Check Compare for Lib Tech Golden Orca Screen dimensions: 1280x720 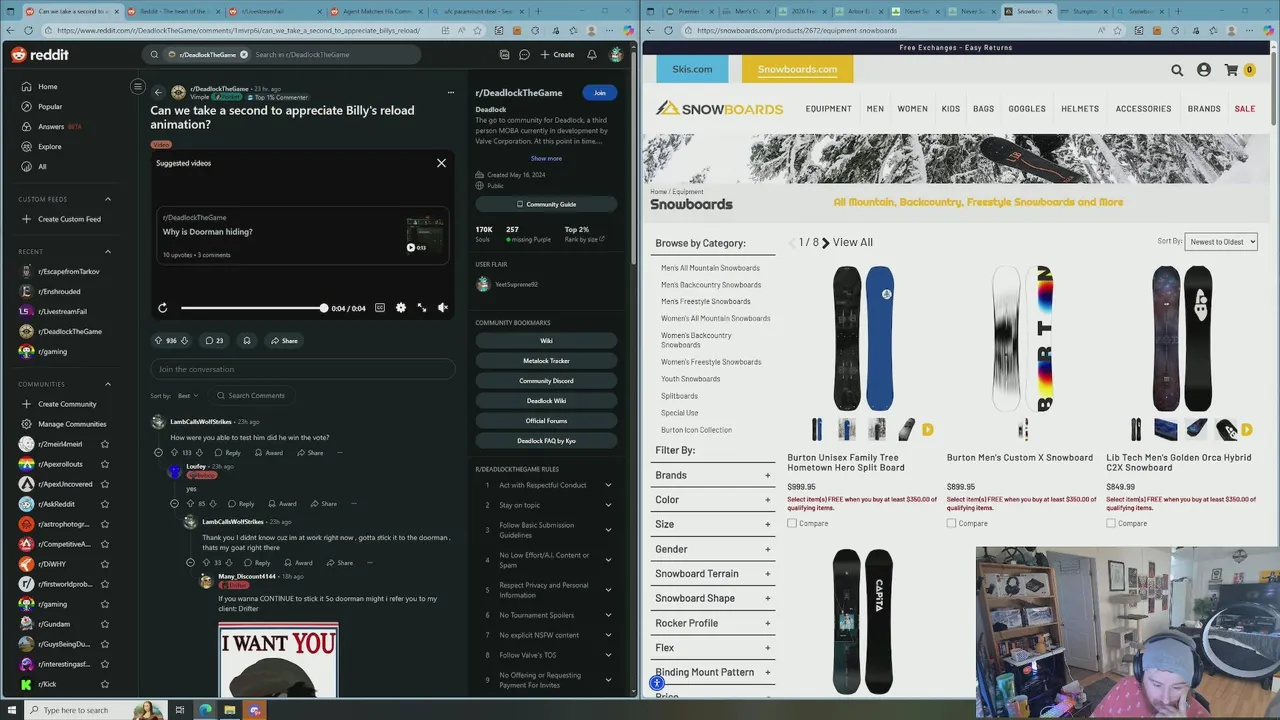(x=1111, y=524)
